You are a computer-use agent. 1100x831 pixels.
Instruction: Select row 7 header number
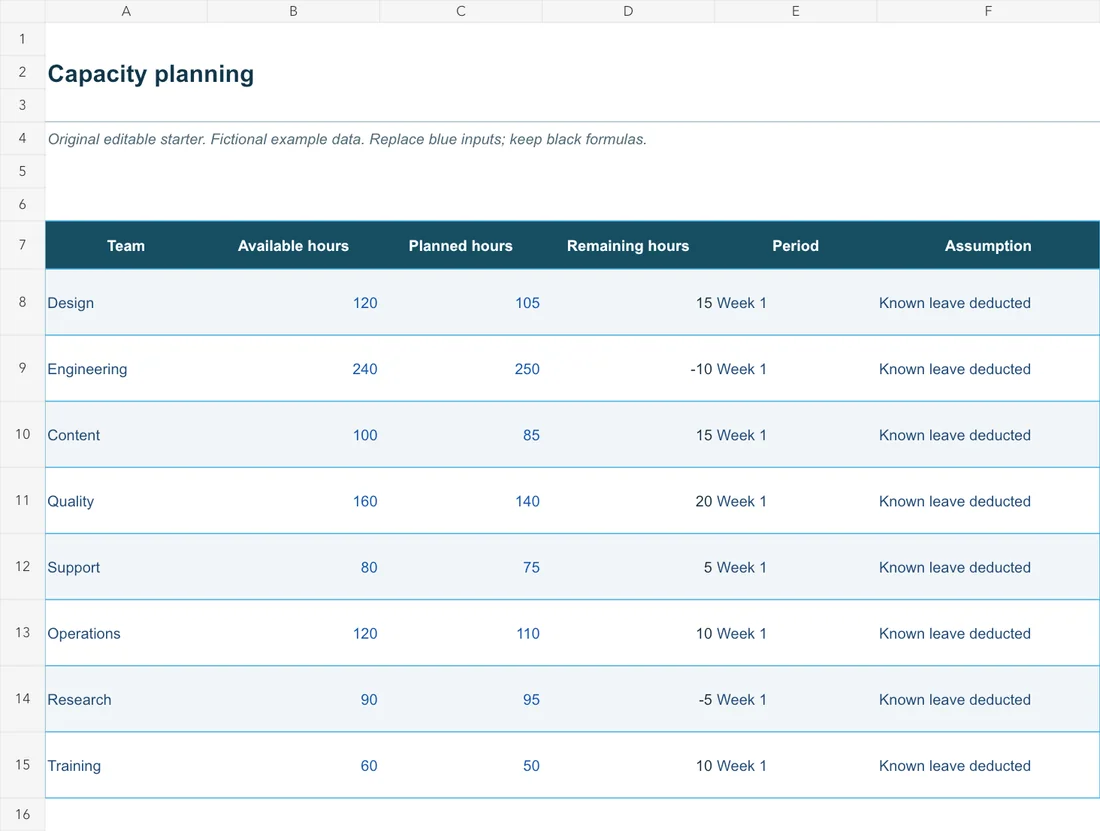(22, 245)
